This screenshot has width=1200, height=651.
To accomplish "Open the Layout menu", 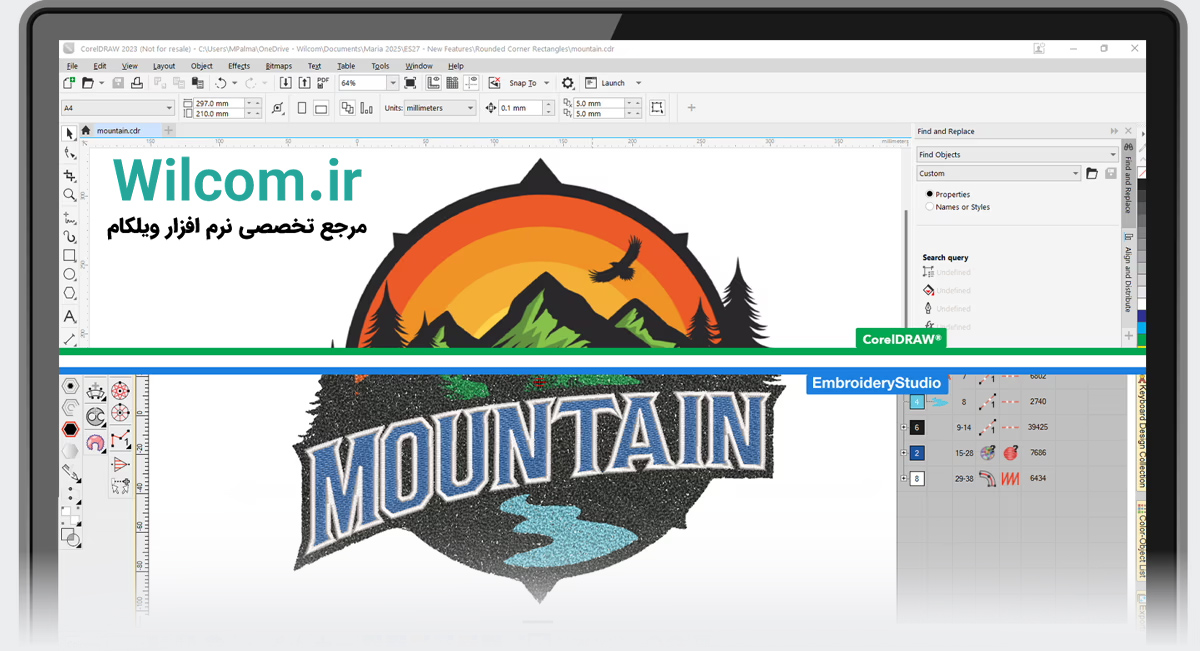I will coord(164,66).
